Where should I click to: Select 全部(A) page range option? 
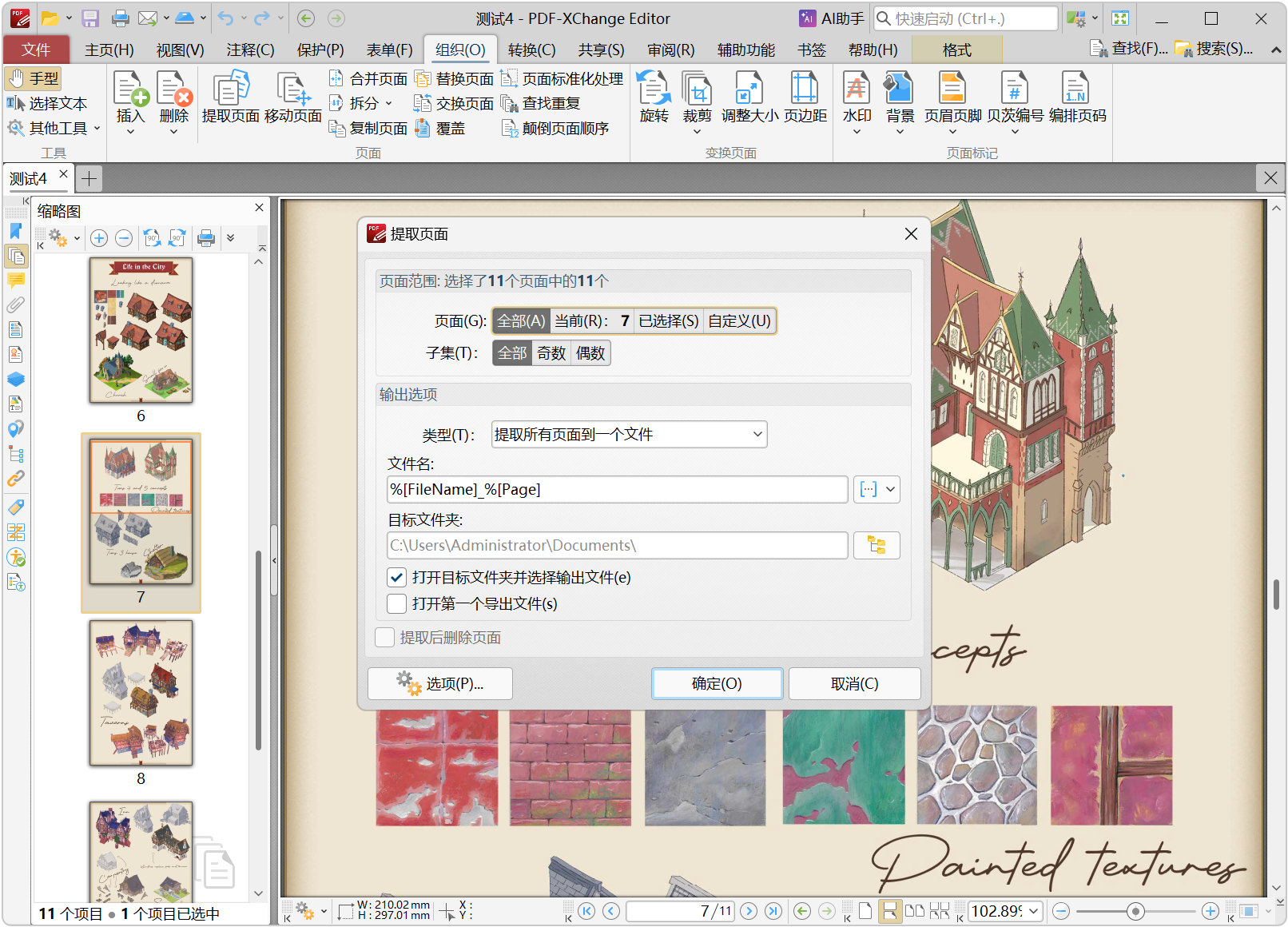pos(521,321)
